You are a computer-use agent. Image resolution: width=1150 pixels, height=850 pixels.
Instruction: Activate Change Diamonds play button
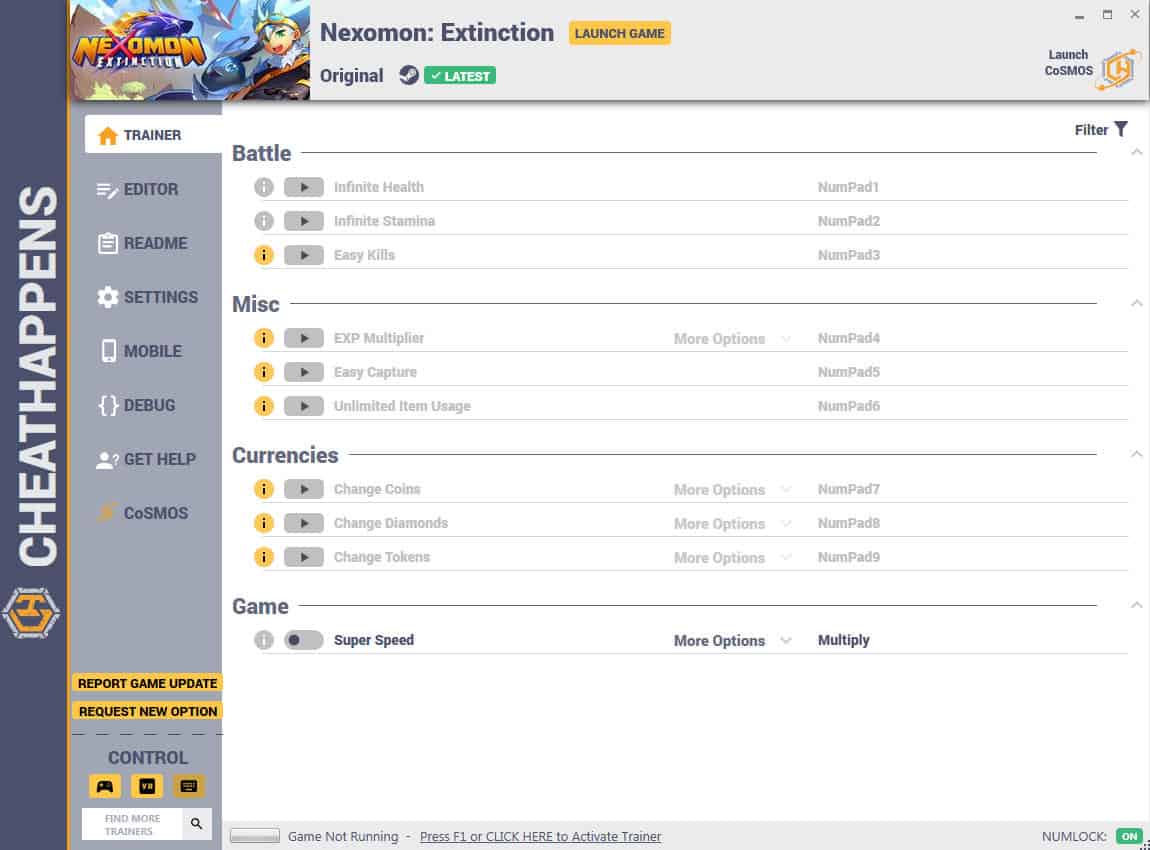(304, 523)
